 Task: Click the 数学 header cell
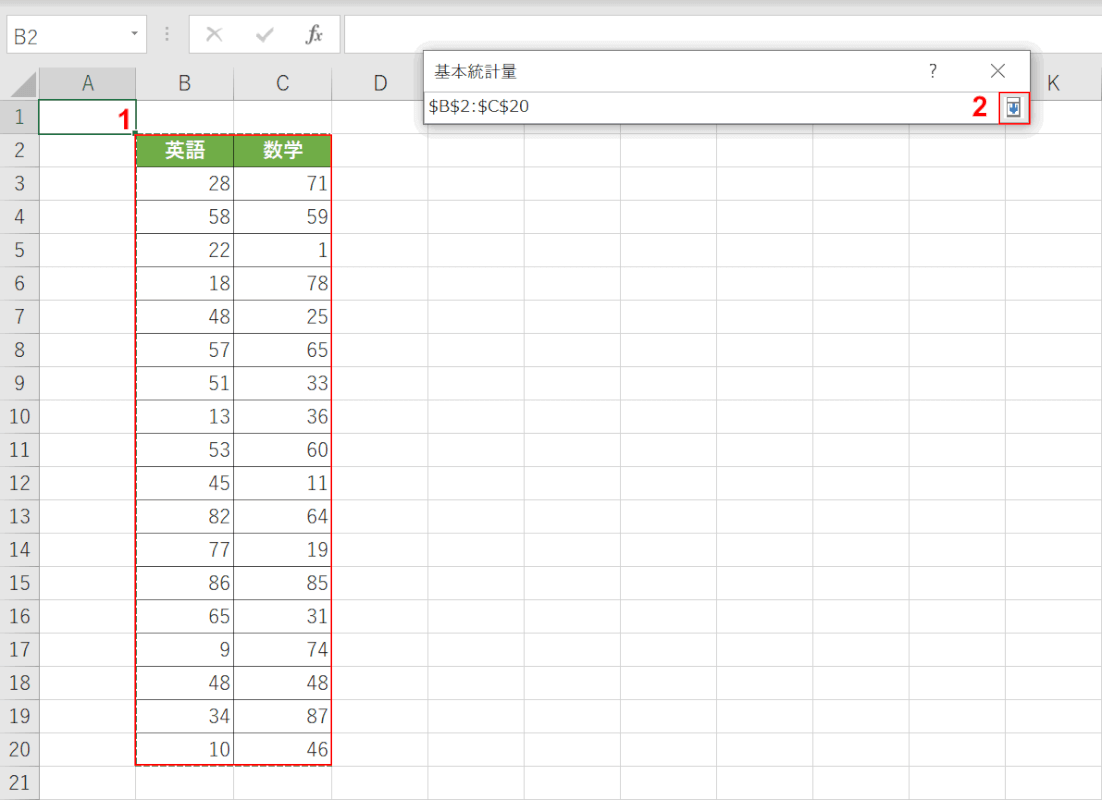pyautogui.click(x=282, y=151)
